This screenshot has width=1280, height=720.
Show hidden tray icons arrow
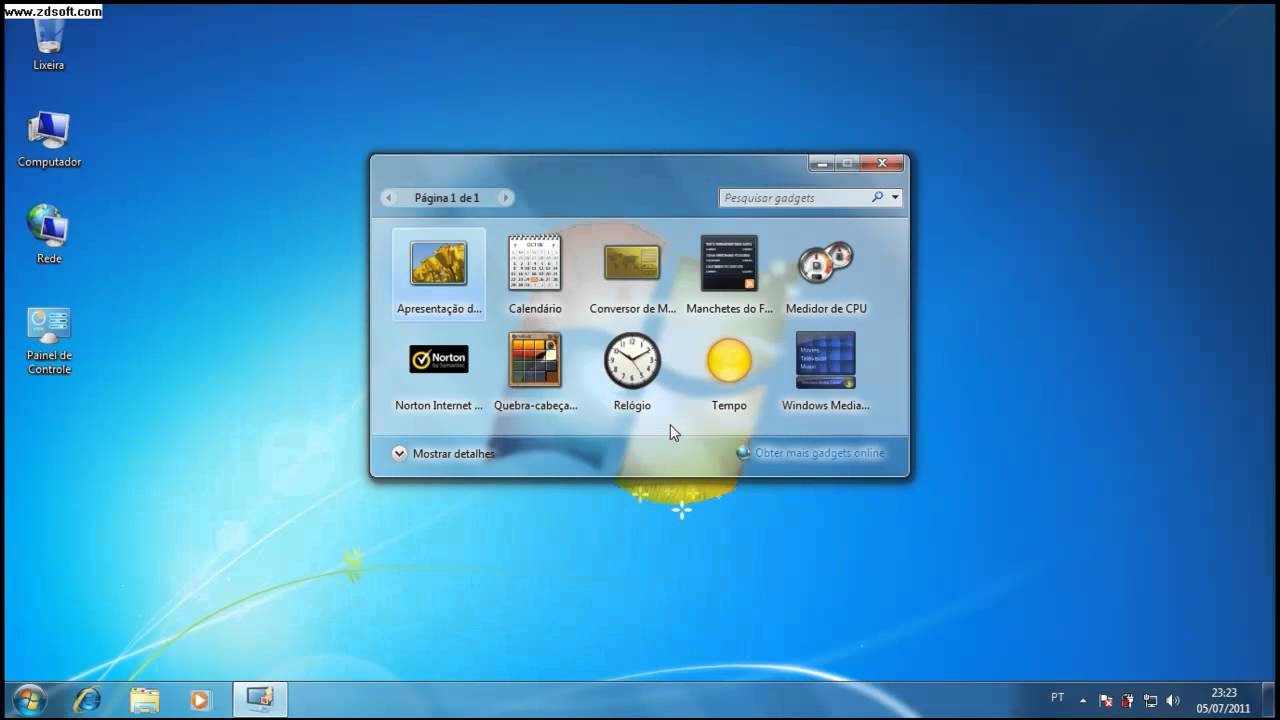coord(1082,700)
